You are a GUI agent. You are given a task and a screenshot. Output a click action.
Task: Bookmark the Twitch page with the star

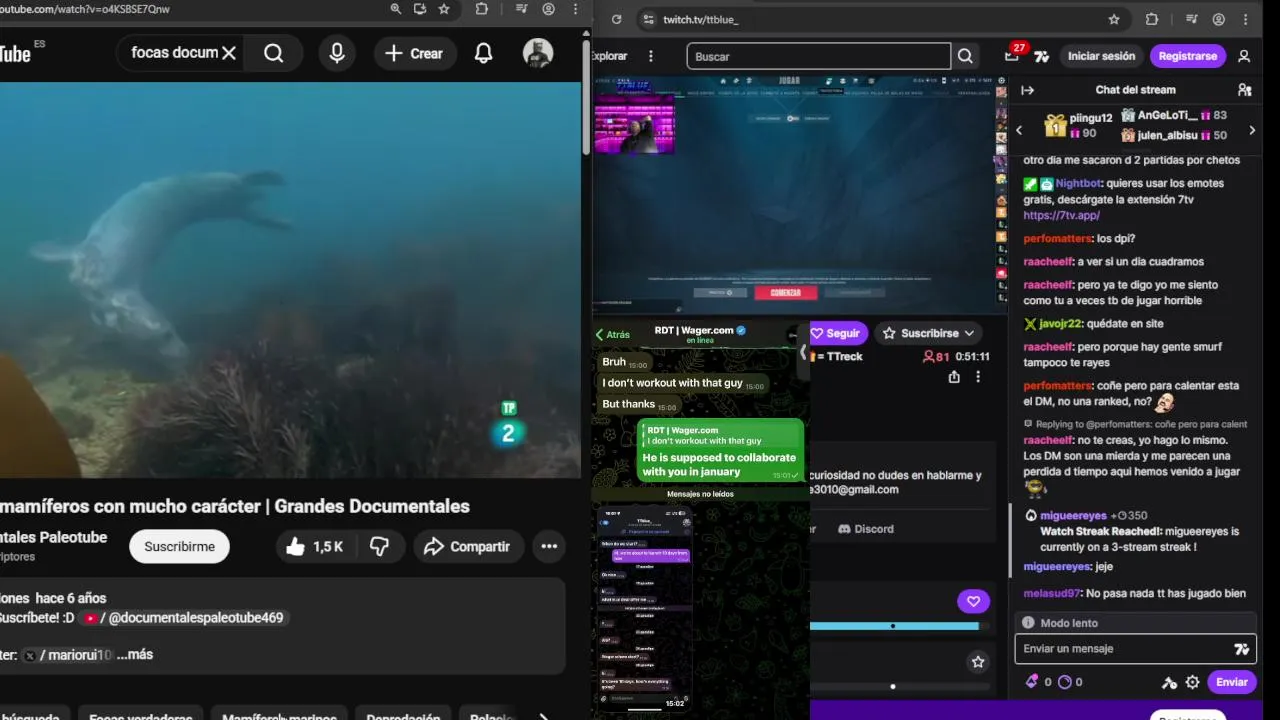click(1114, 19)
